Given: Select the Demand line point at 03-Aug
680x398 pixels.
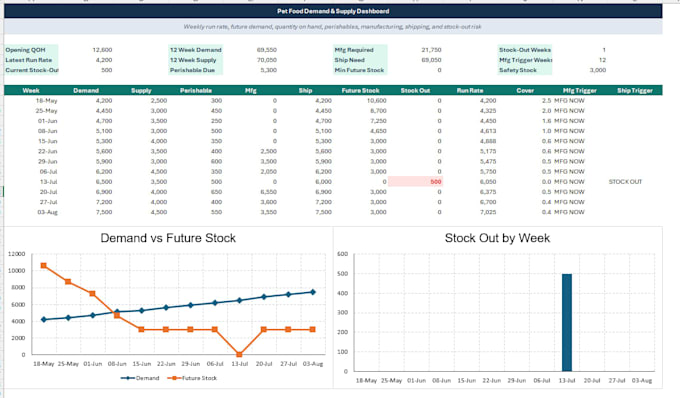Looking at the screenshot, I should (313, 292).
